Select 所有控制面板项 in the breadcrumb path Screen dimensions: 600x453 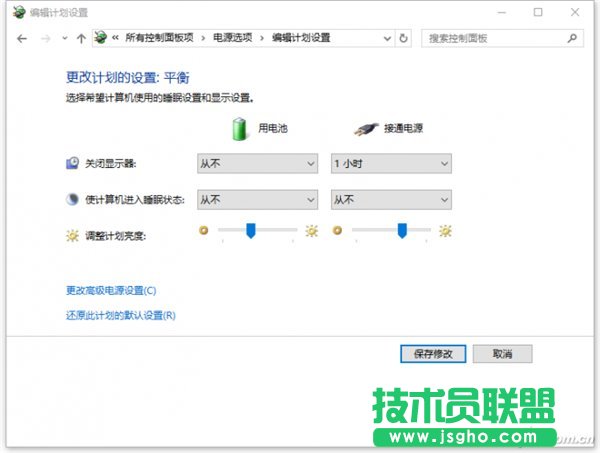(x=162, y=38)
